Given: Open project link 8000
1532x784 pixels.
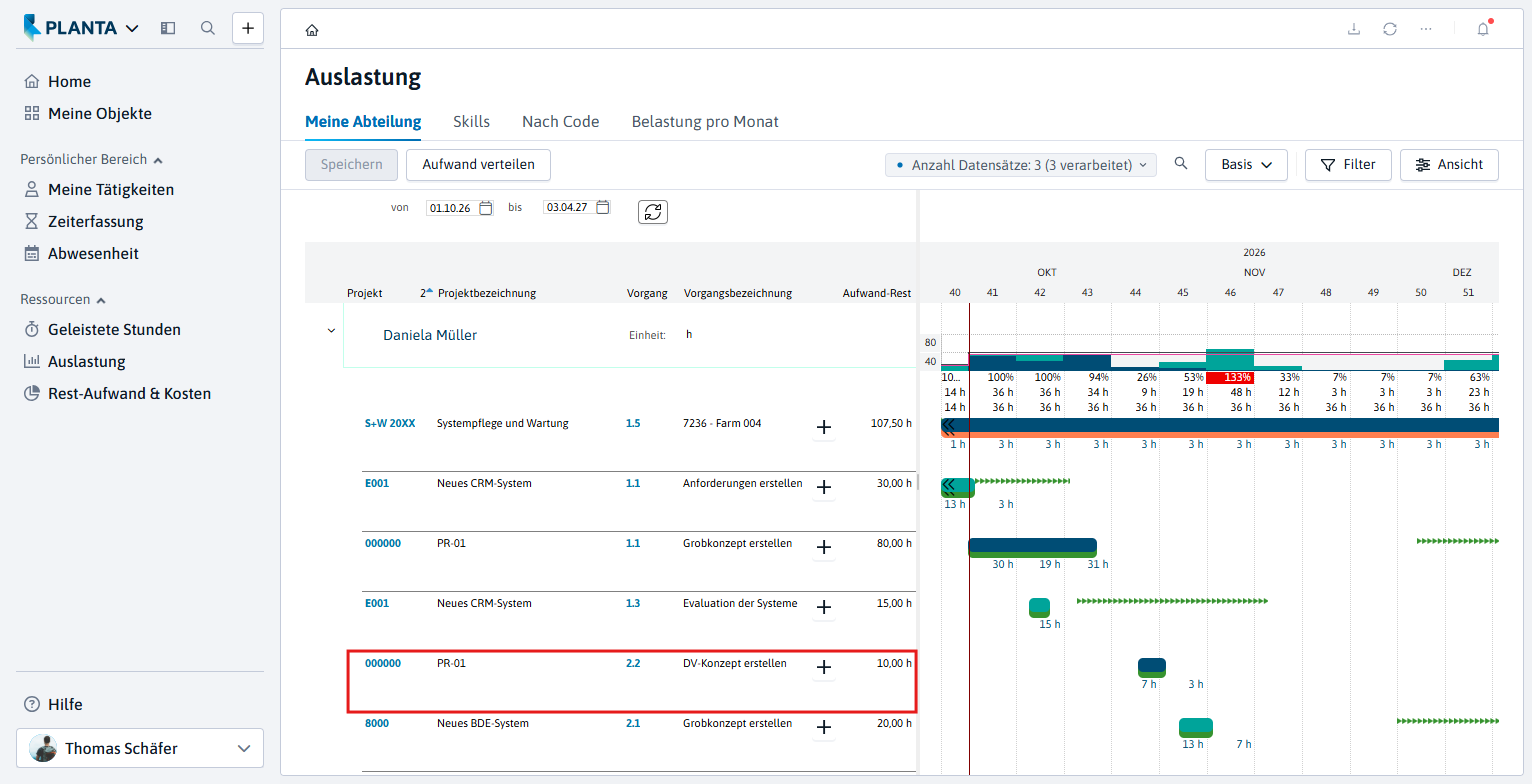Looking at the screenshot, I should [x=377, y=724].
